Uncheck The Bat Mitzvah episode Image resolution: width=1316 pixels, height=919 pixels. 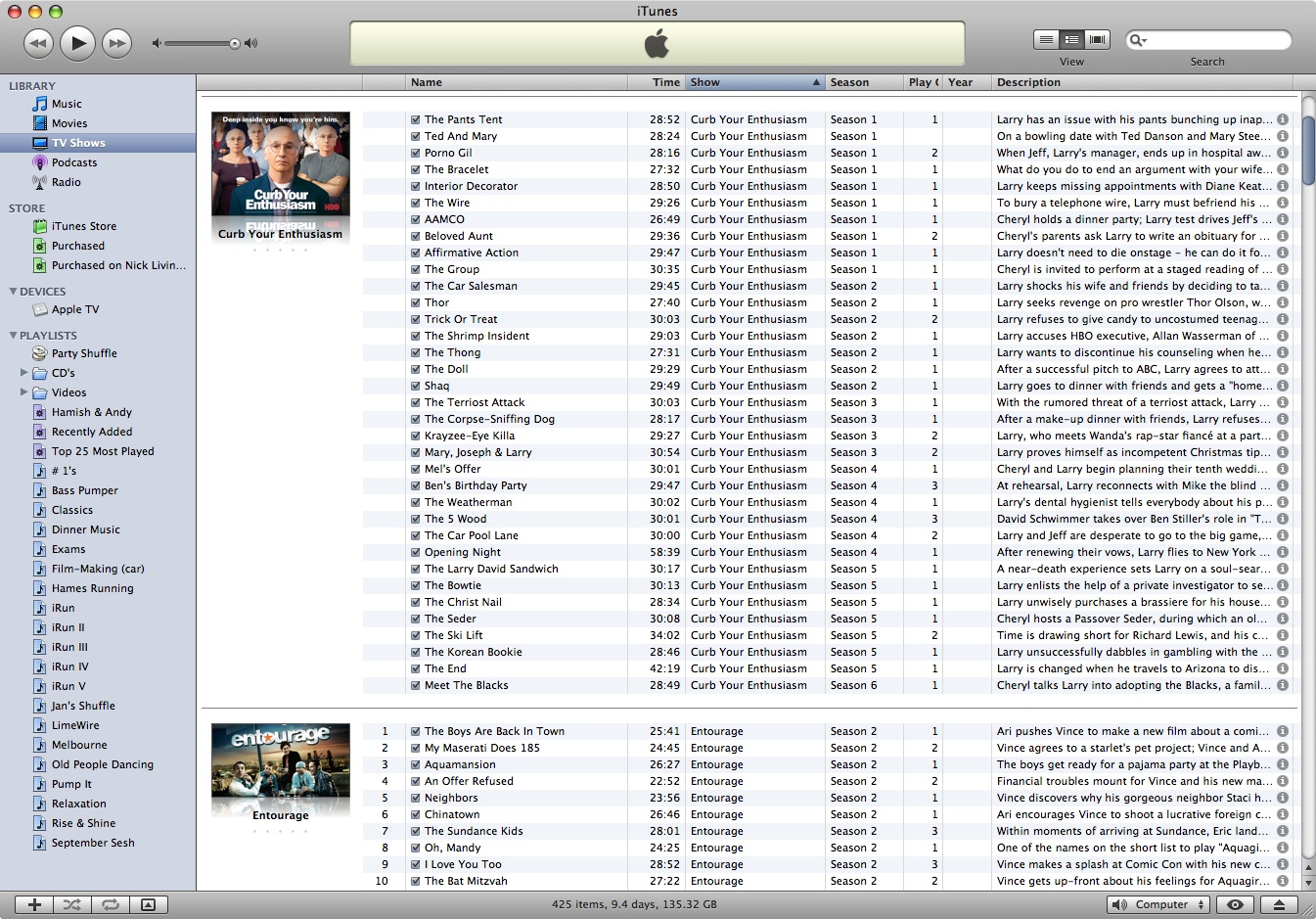pyautogui.click(x=416, y=881)
